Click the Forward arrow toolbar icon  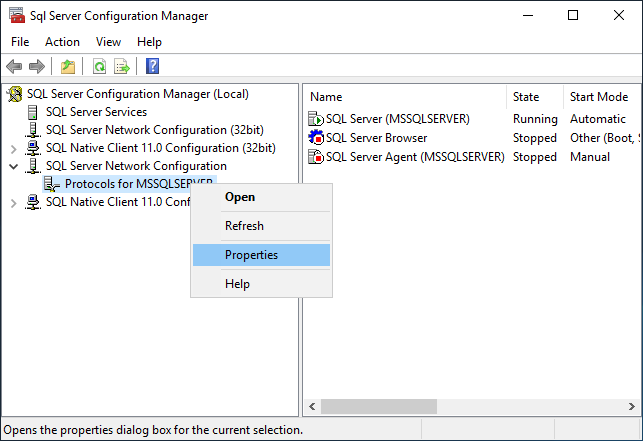(x=37, y=67)
